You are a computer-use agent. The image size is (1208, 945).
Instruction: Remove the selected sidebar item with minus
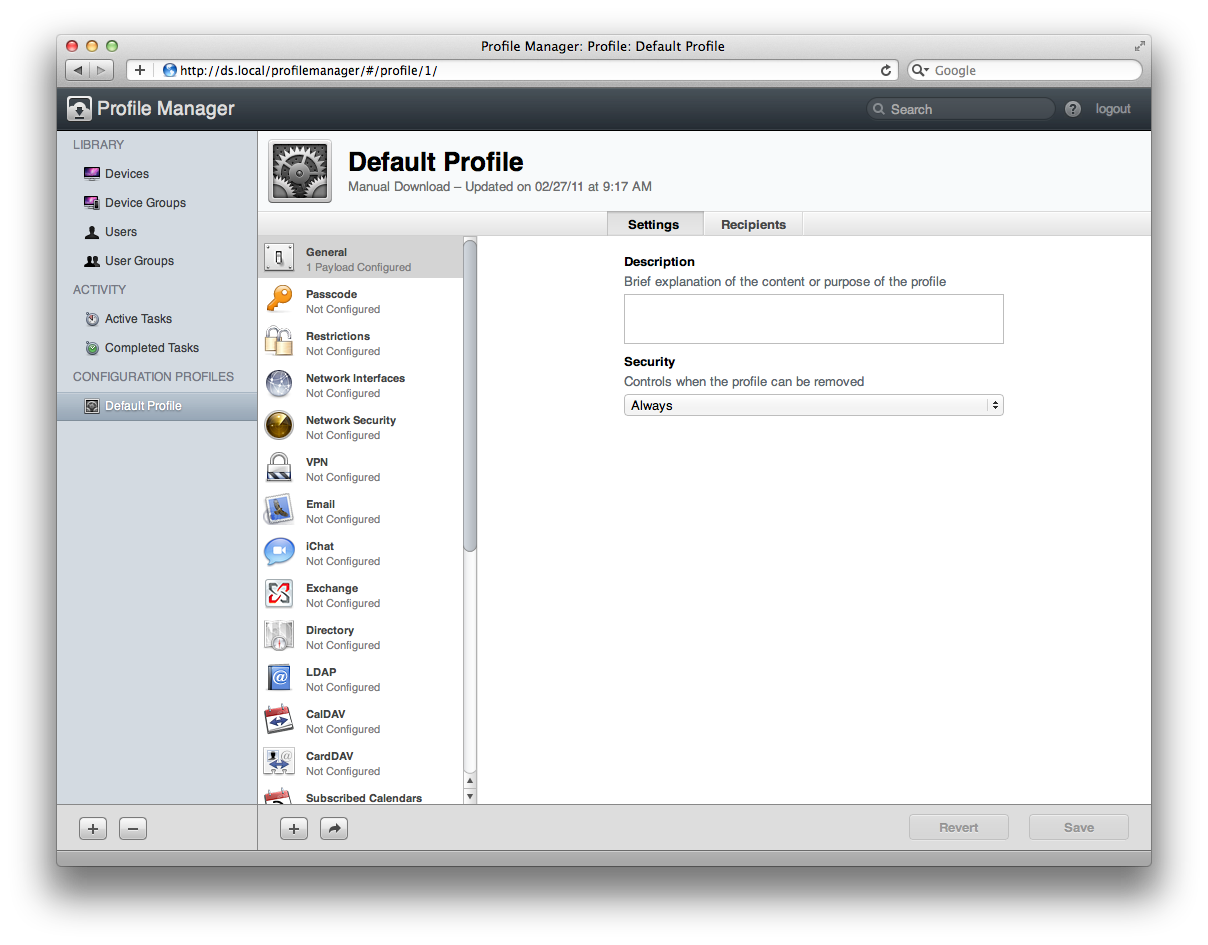[x=133, y=828]
